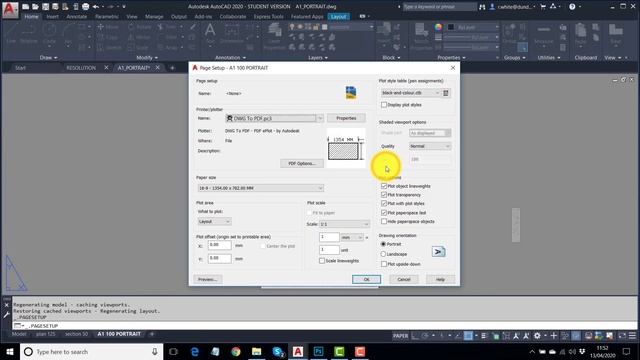
Task: Click the Save icon in quick access toolbar
Action: (x=45, y=7)
